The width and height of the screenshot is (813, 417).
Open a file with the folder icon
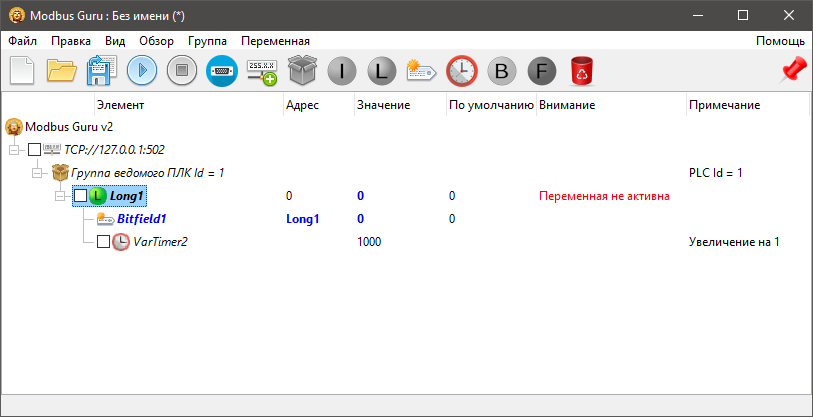[62, 71]
